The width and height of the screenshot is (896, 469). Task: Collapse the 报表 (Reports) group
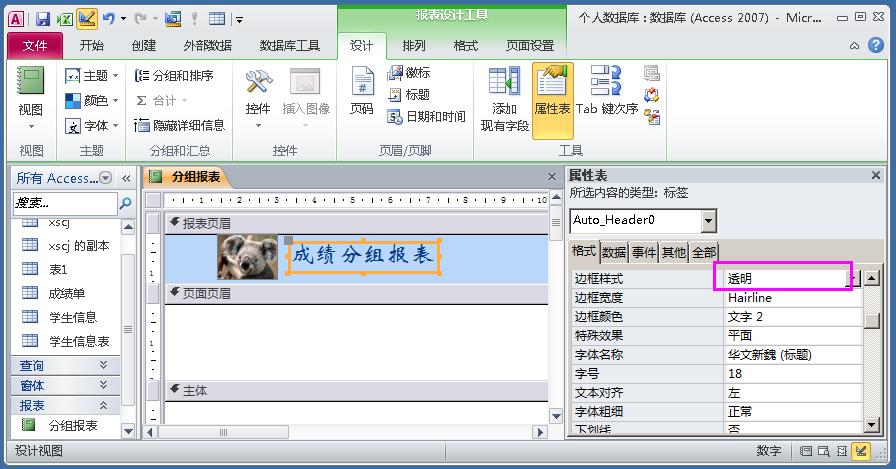click(x=66, y=405)
